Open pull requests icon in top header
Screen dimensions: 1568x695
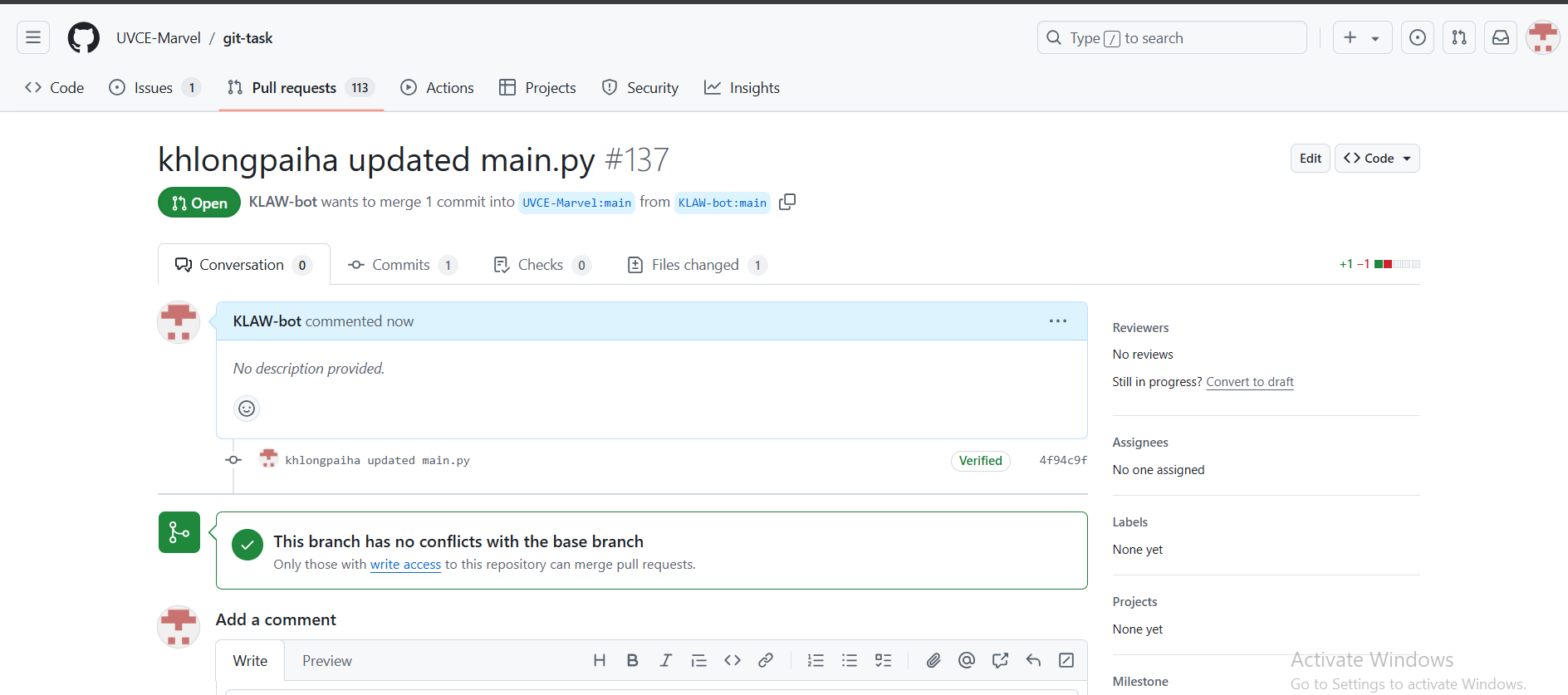coord(1459,37)
